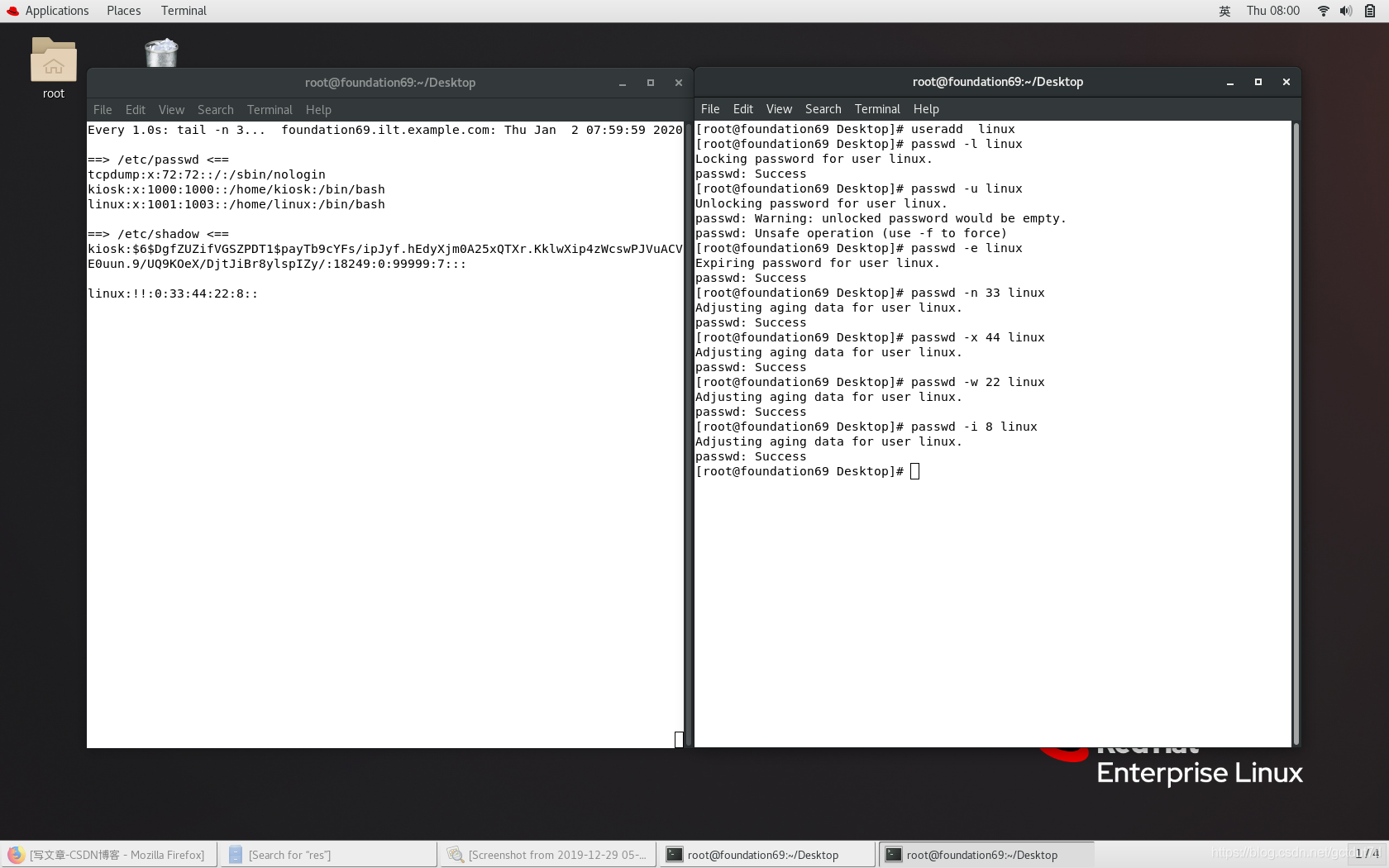1389x868 pixels.
Task: Click the 1 / 4 workspace switcher
Action: click(x=1367, y=853)
